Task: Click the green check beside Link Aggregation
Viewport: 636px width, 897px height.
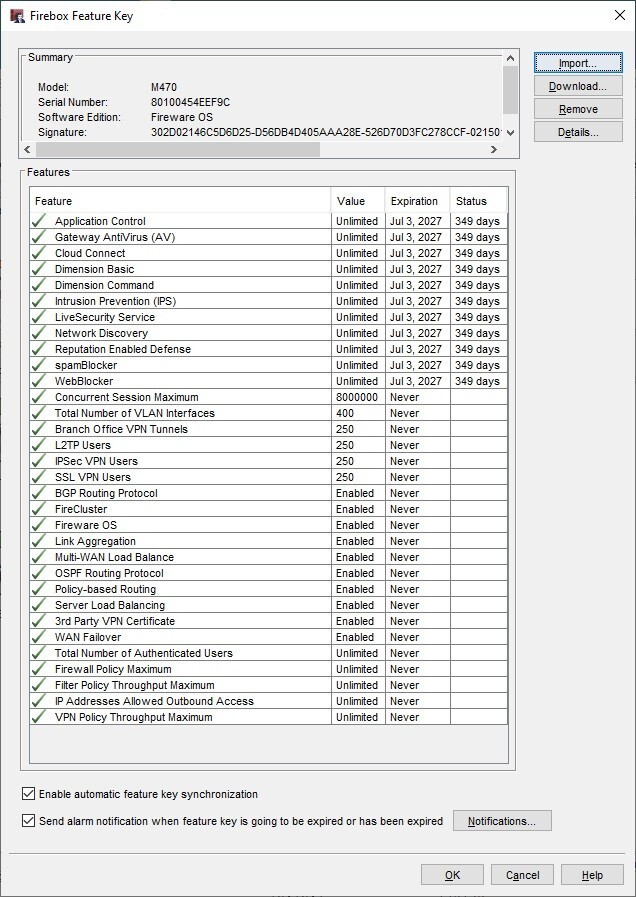Action: click(39, 541)
